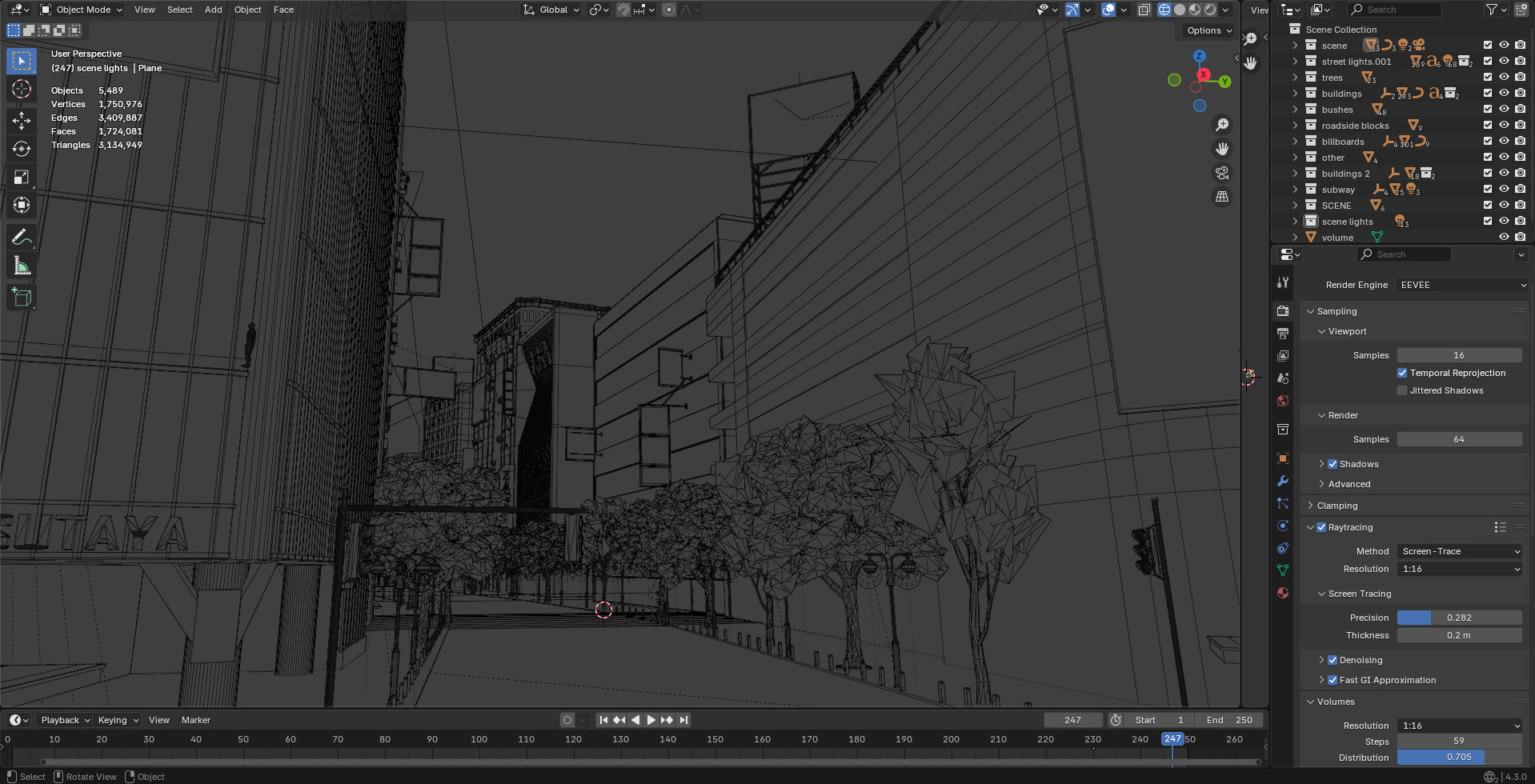Expand the Advanced render subpanel
The height and width of the screenshot is (784, 1535).
pyautogui.click(x=1349, y=484)
